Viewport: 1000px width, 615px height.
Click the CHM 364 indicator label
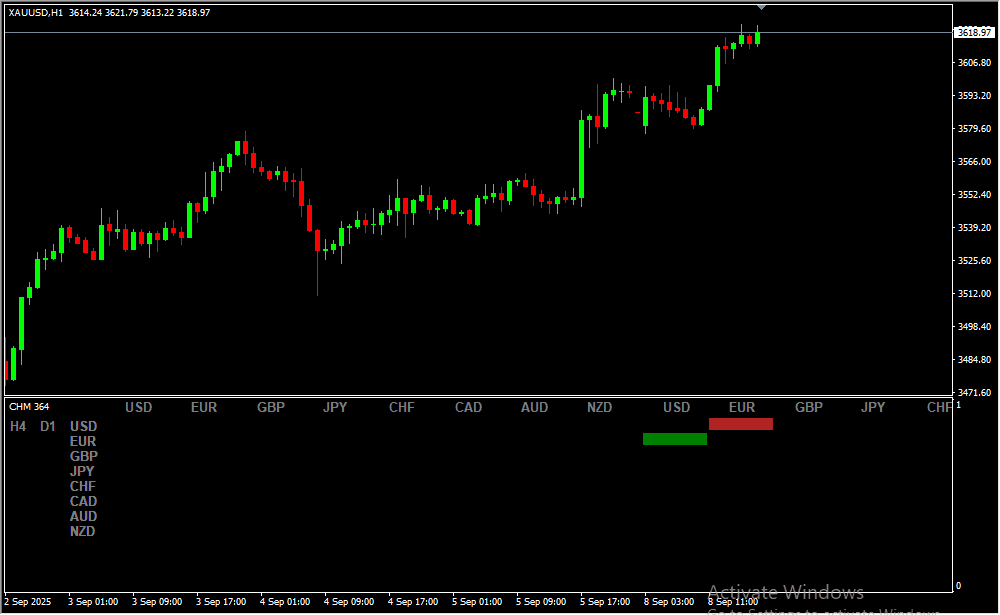pos(28,407)
